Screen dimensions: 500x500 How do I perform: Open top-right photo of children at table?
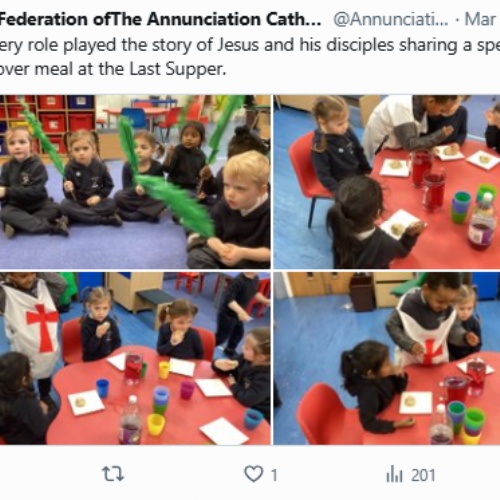pyautogui.click(x=387, y=182)
